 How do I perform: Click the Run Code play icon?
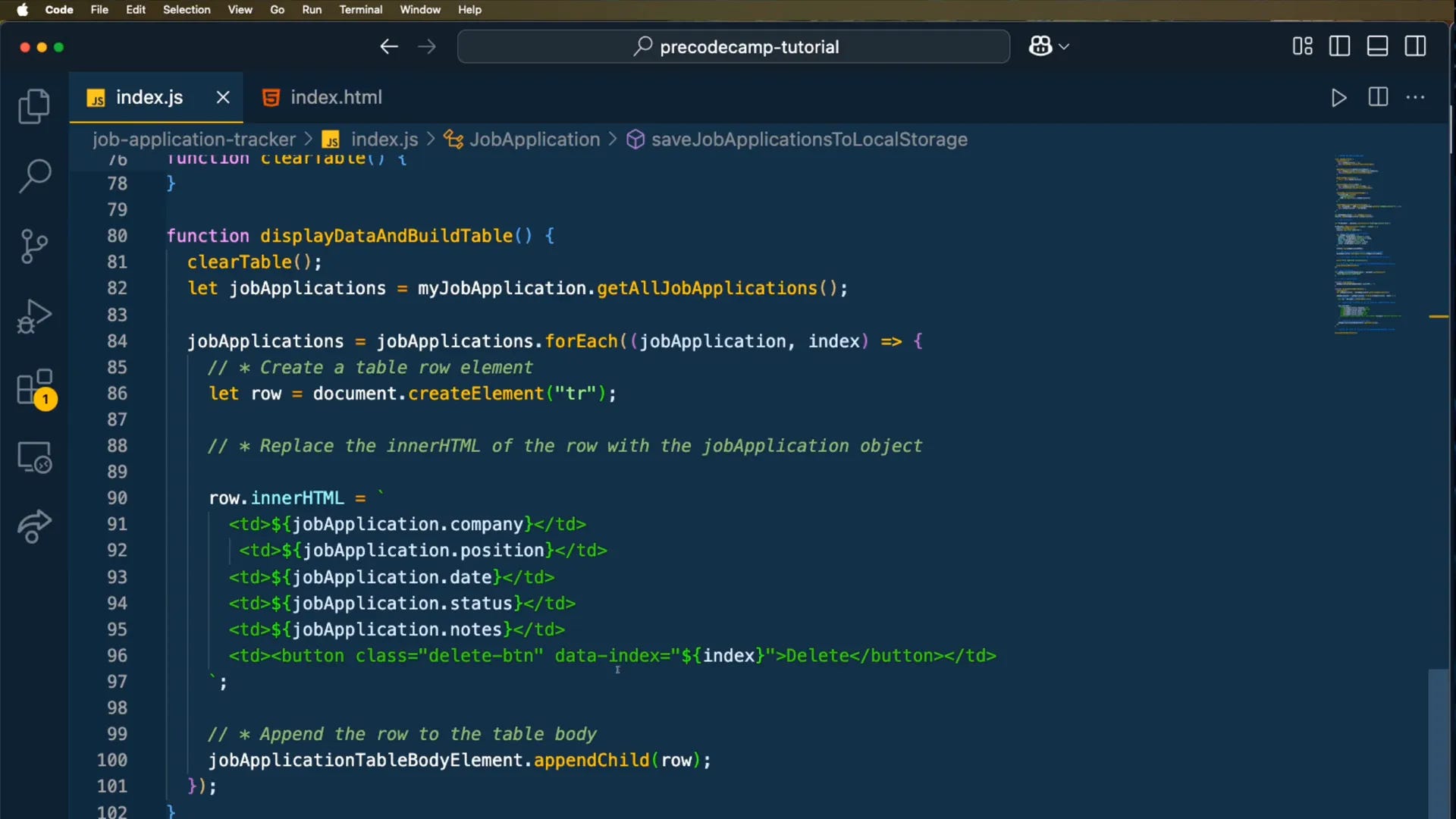click(x=1338, y=98)
